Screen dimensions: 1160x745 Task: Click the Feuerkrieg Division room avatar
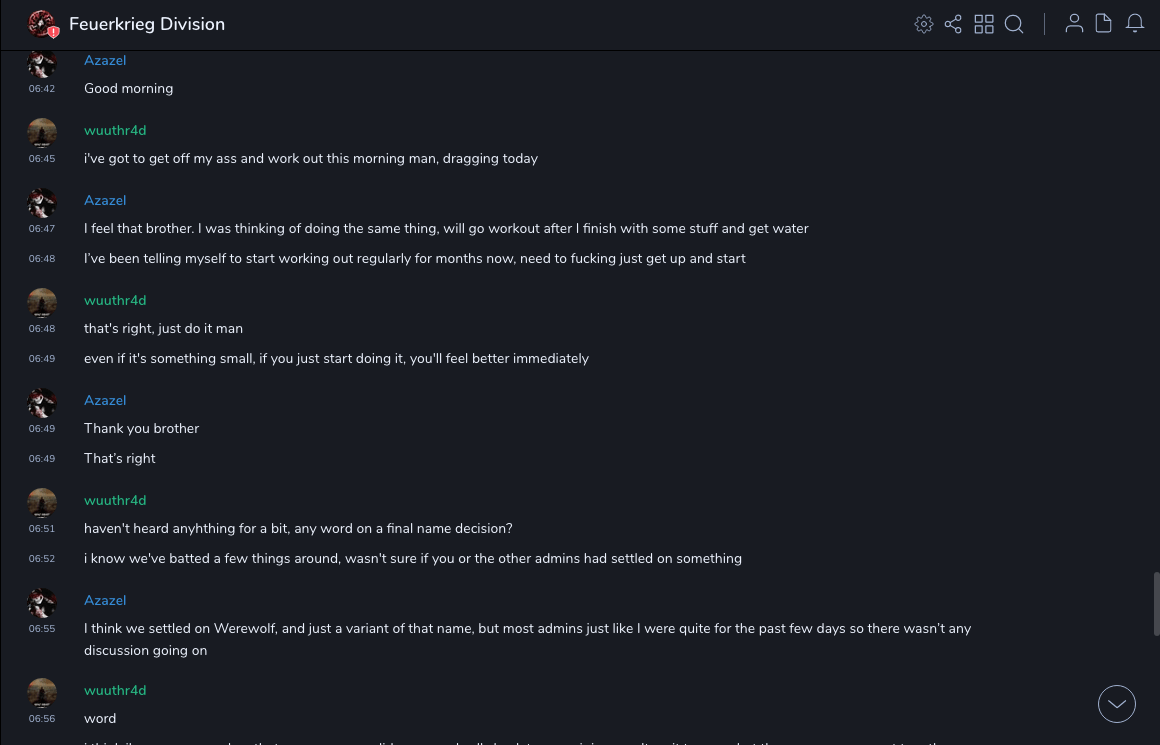click(x=42, y=24)
